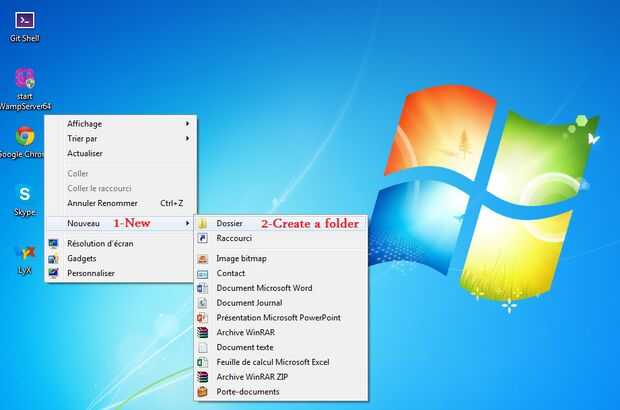The image size is (620, 410).
Task: Create a Présentation Microsoft PowerPoint
Action: [281, 318]
